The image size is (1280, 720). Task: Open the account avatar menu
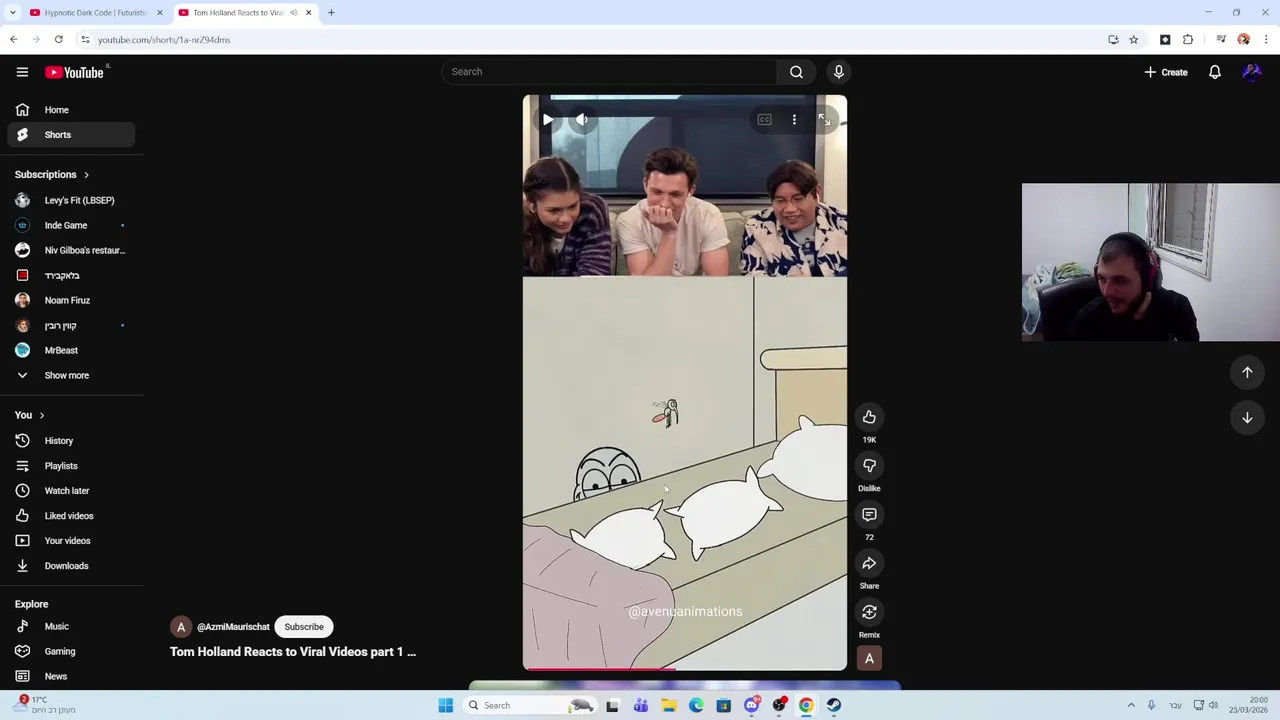pos(1251,72)
